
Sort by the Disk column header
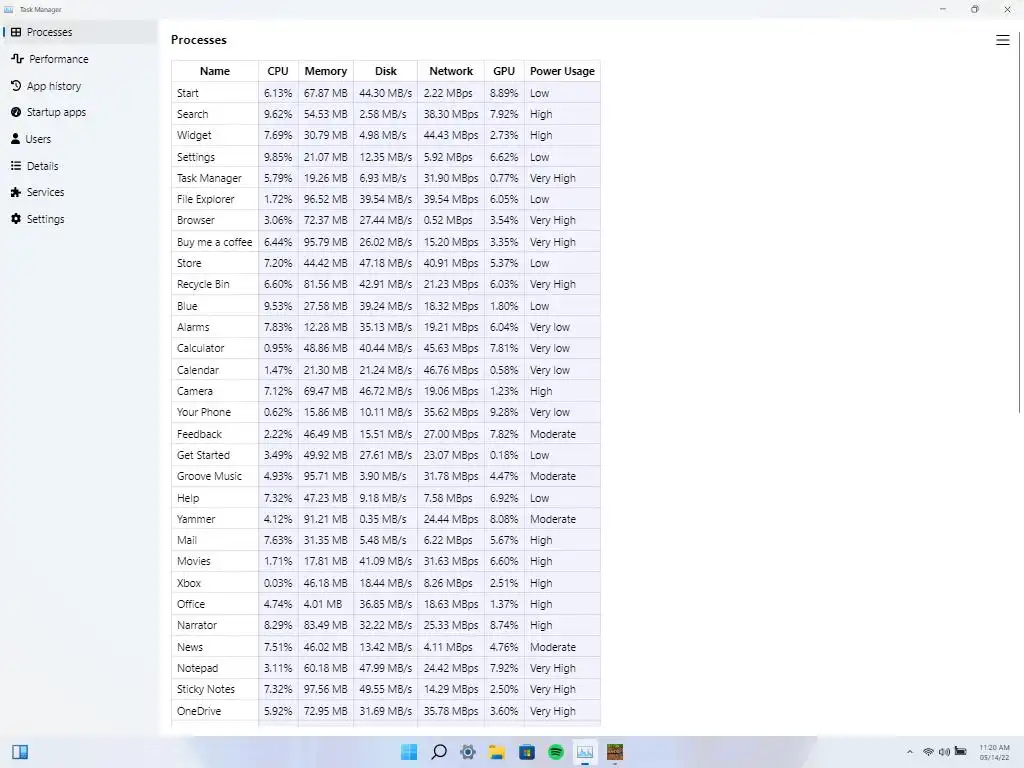[385, 71]
